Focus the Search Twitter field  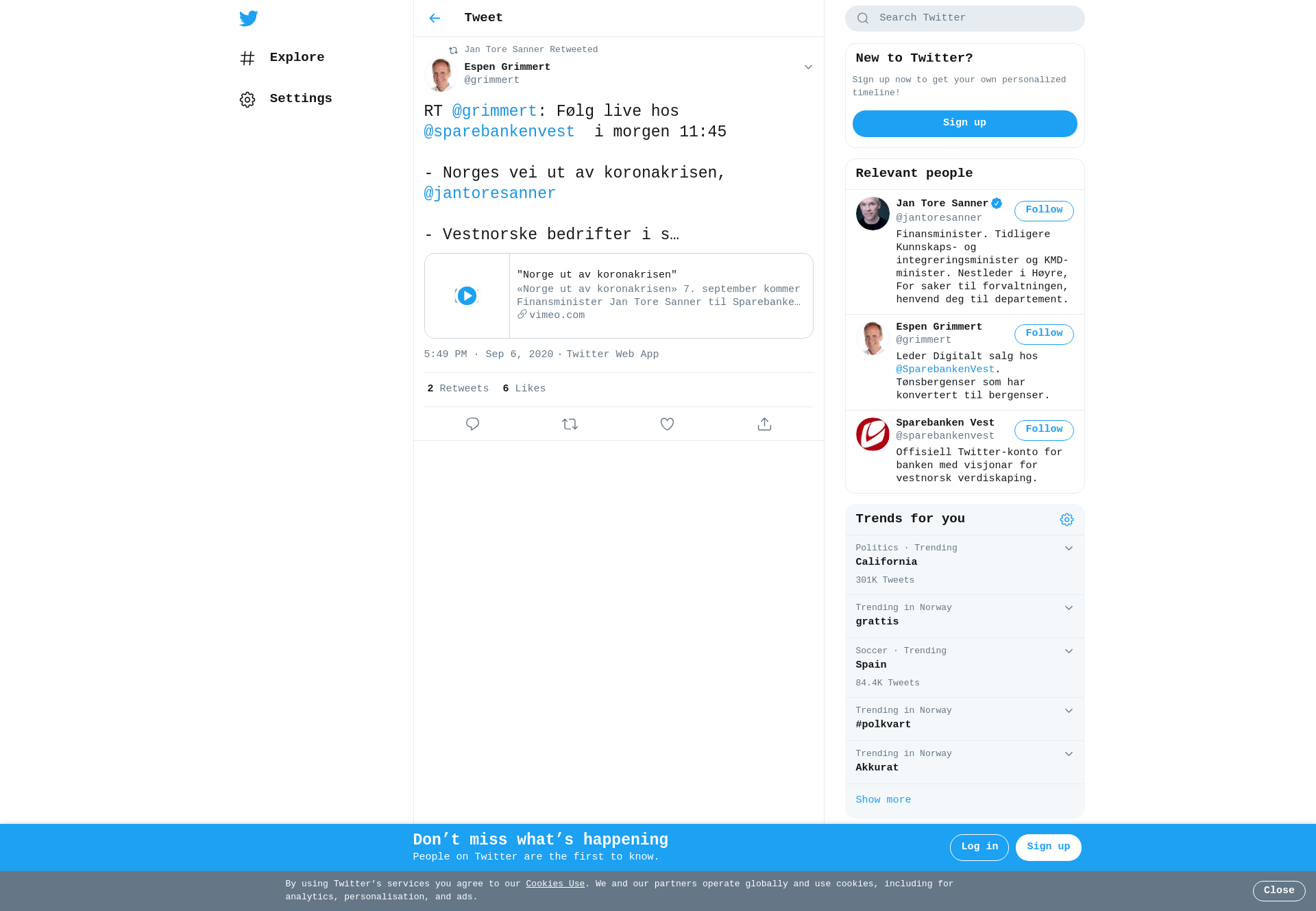tap(964, 19)
